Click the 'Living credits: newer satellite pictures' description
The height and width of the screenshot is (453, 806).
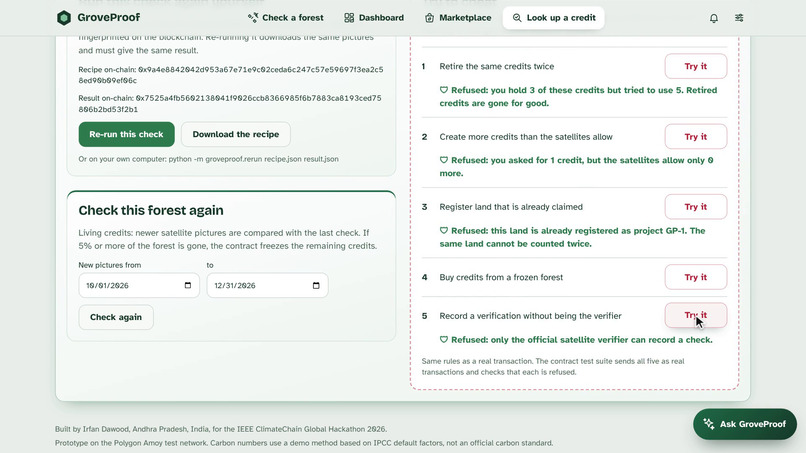228,239
